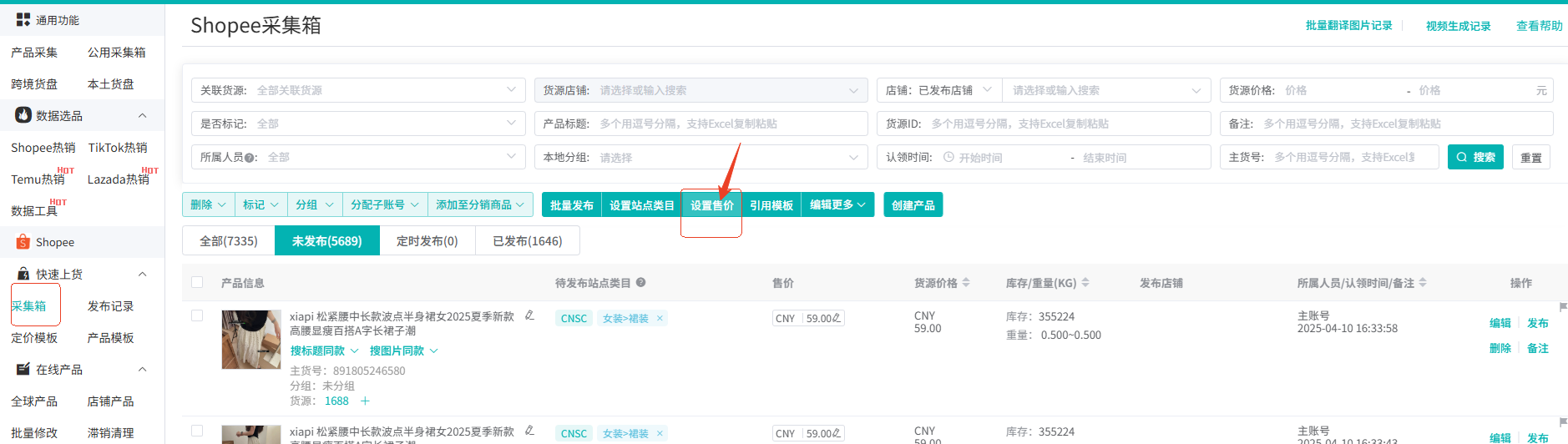Click 批量发布 button
The image size is (1568, 444).
572,204
